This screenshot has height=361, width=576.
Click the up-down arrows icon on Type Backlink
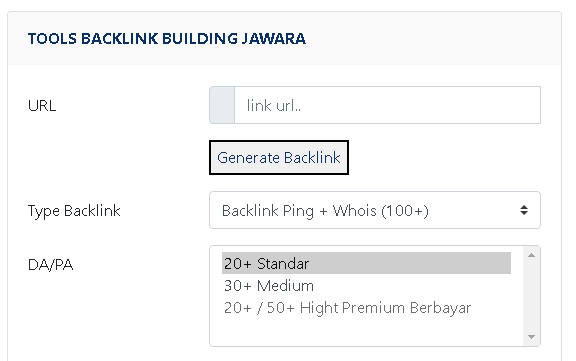pos(524,210)
